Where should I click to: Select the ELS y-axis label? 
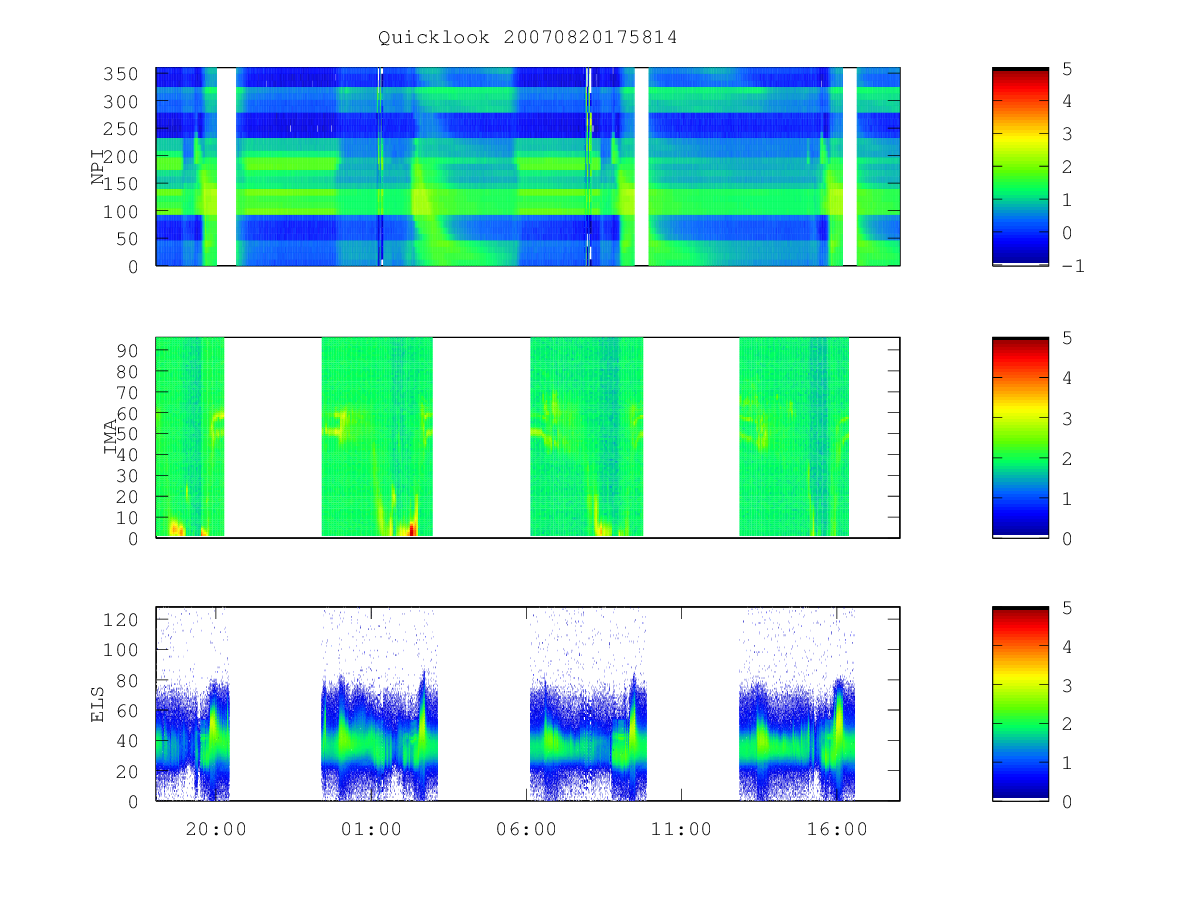tap(99, 704)
